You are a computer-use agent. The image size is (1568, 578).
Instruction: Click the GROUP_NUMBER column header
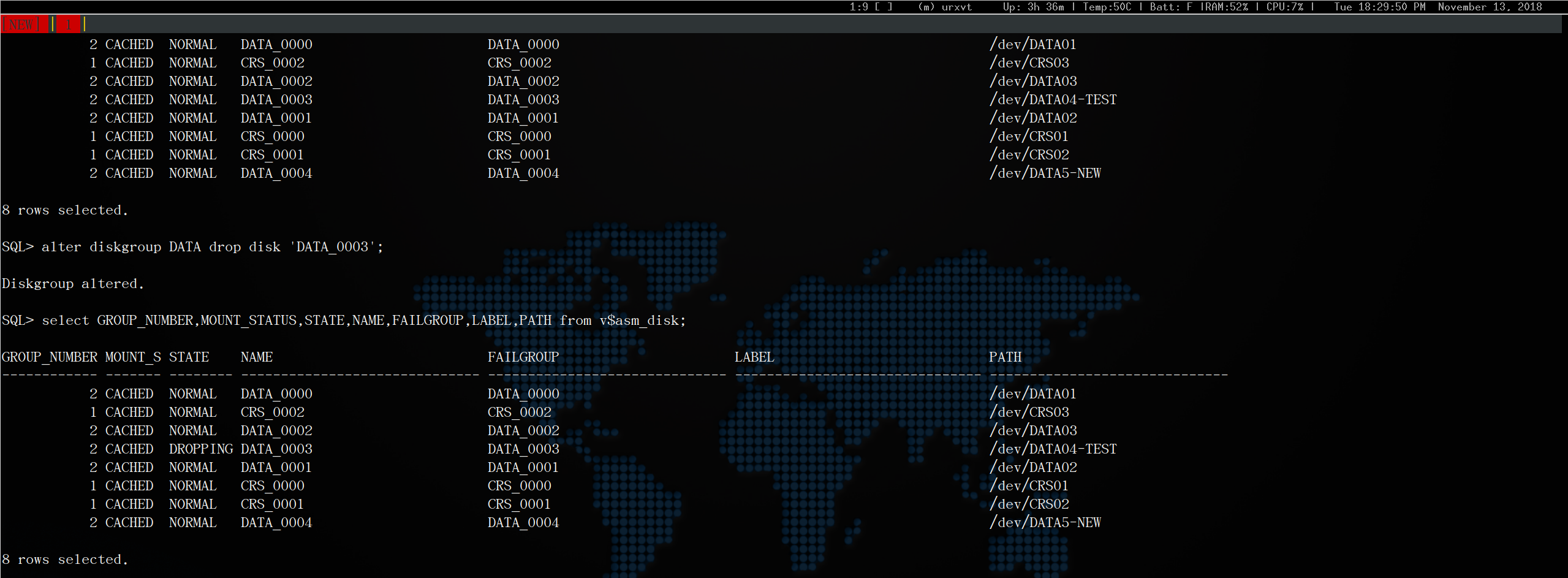50,357
